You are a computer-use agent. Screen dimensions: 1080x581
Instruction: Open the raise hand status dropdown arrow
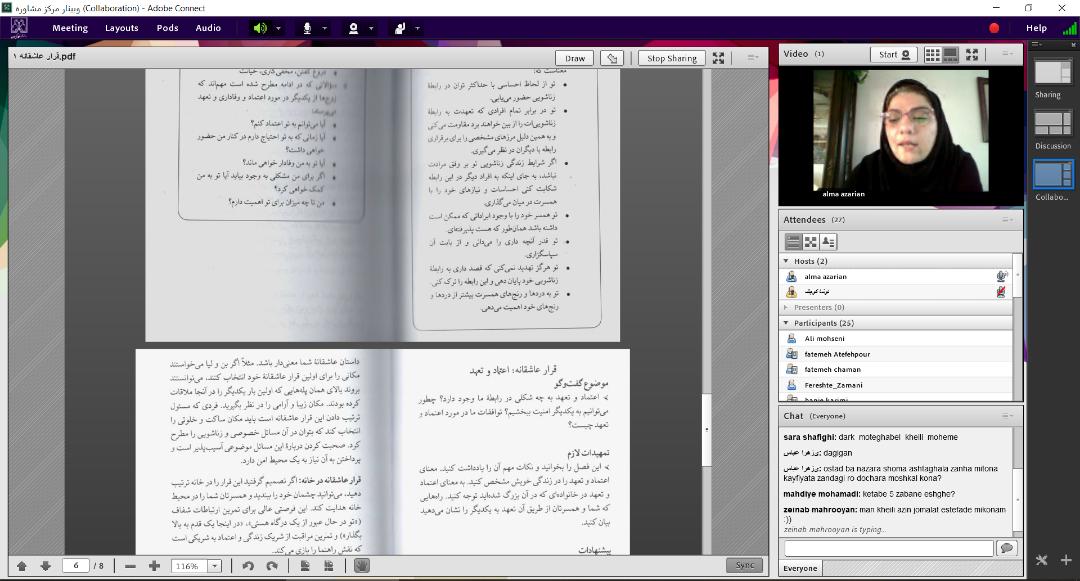click(418, 28)
